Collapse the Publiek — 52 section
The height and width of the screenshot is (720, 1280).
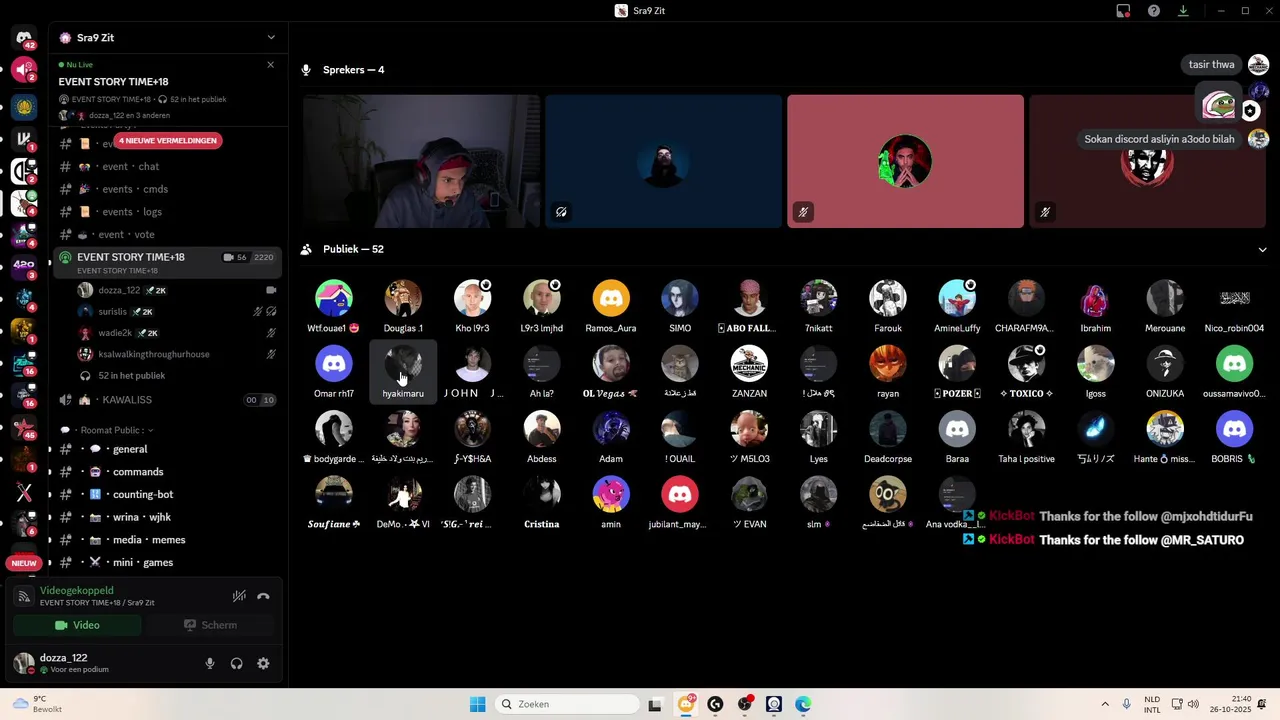point(1262,250)
